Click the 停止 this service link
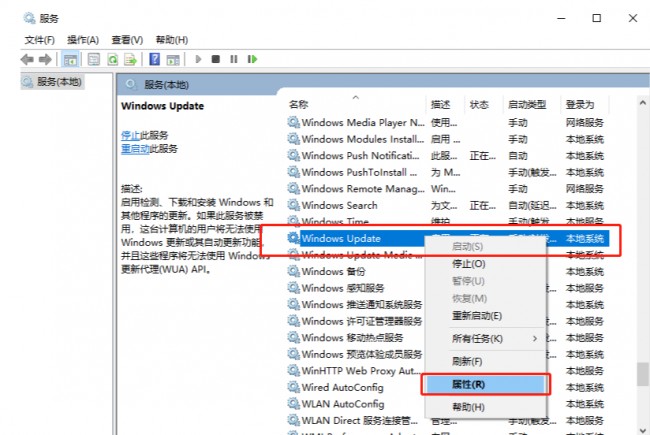This screenshot has width=650, height=435. [131, 135]
